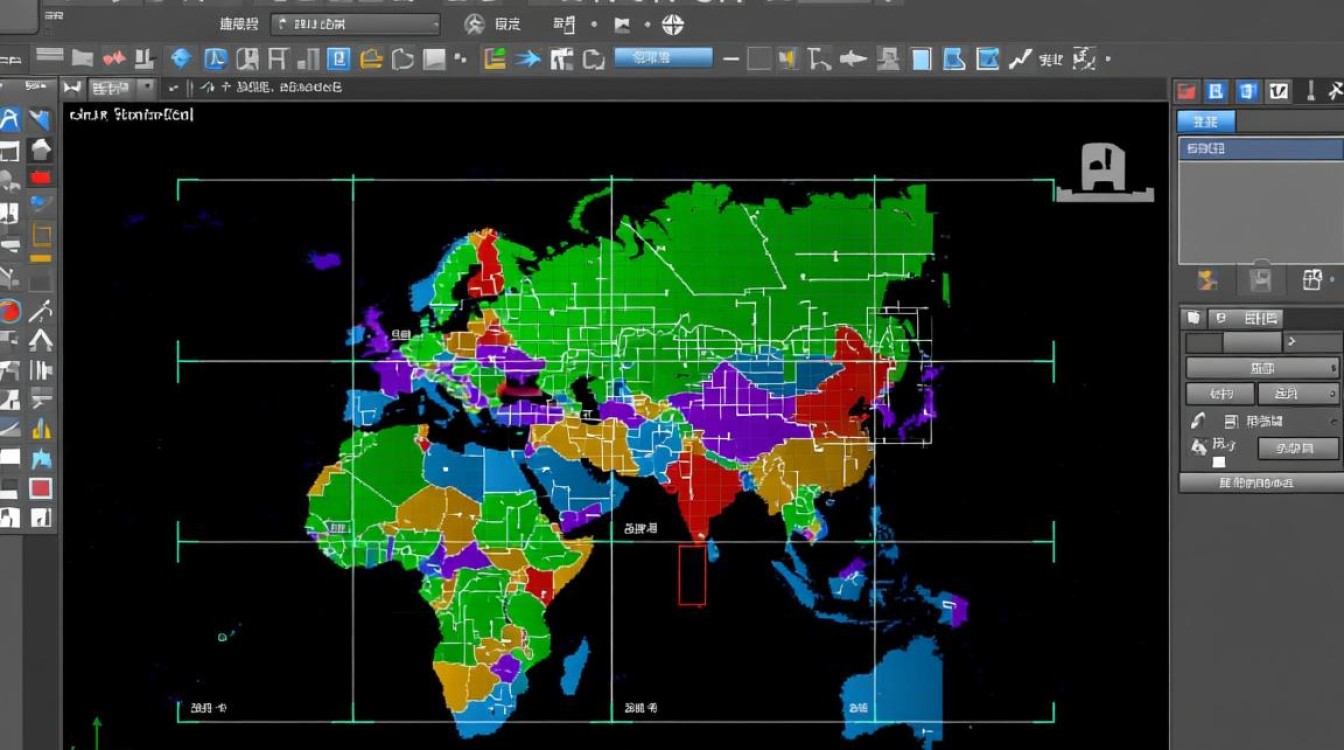Viewport: 1344px width, 750px height.
Task: Click the red zigzag waveform toolbar icon
Action: pos(115,58)
